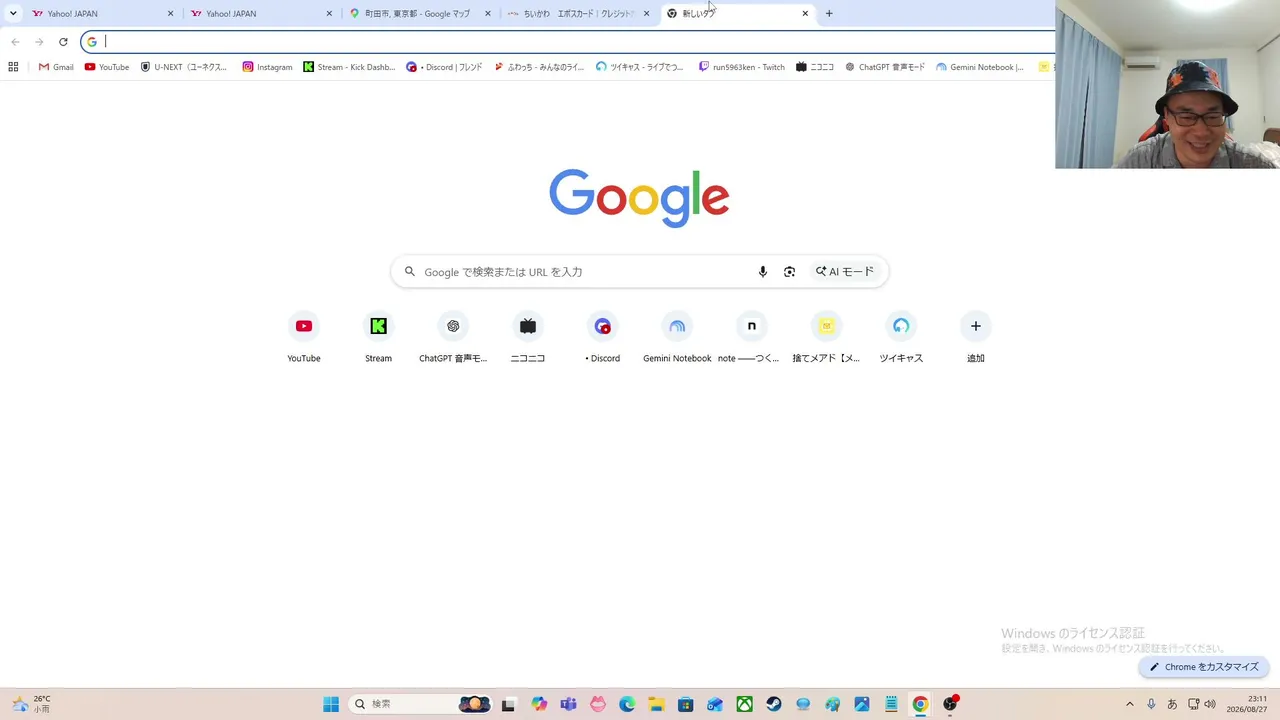The width and height of the screenshot is (1280, 720).
Task: Open the Gemini Notebook bookmark in bookmarks bar
Action: (980, 67)
